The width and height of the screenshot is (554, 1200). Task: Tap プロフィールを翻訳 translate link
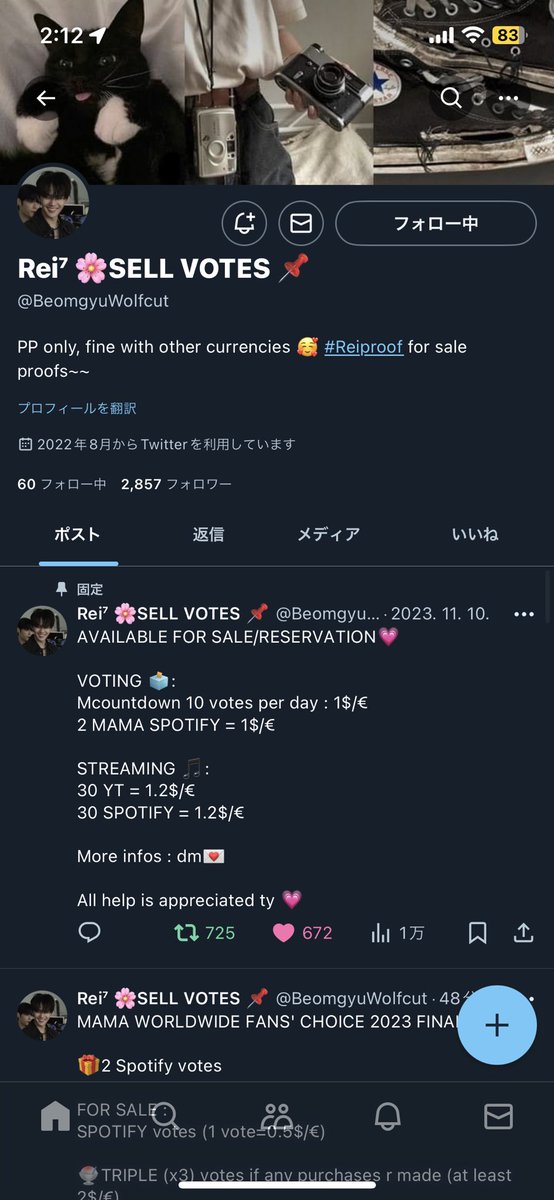pyautogui.click(x=77, y=408)
